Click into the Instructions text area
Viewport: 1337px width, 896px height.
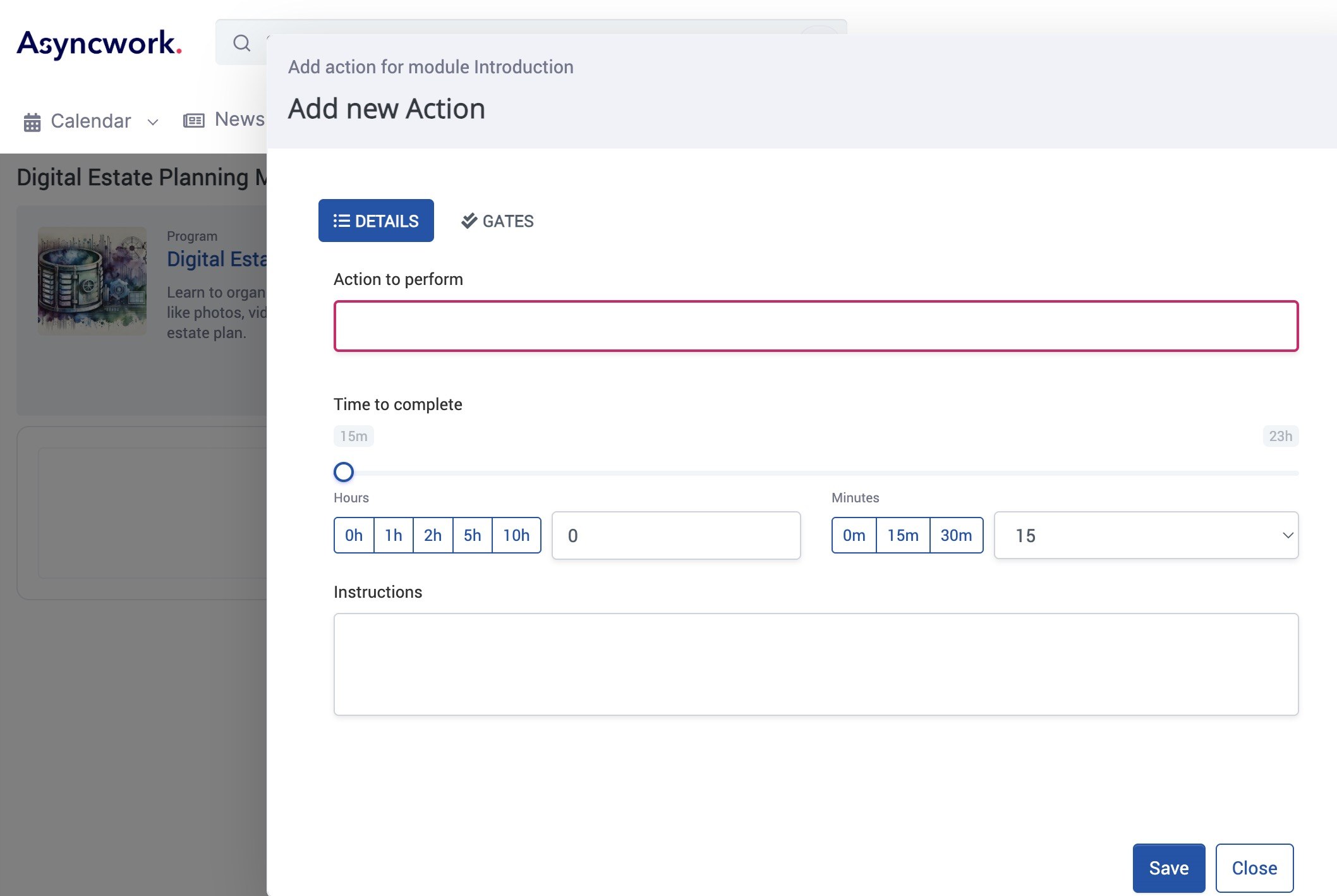coord(816,664)
